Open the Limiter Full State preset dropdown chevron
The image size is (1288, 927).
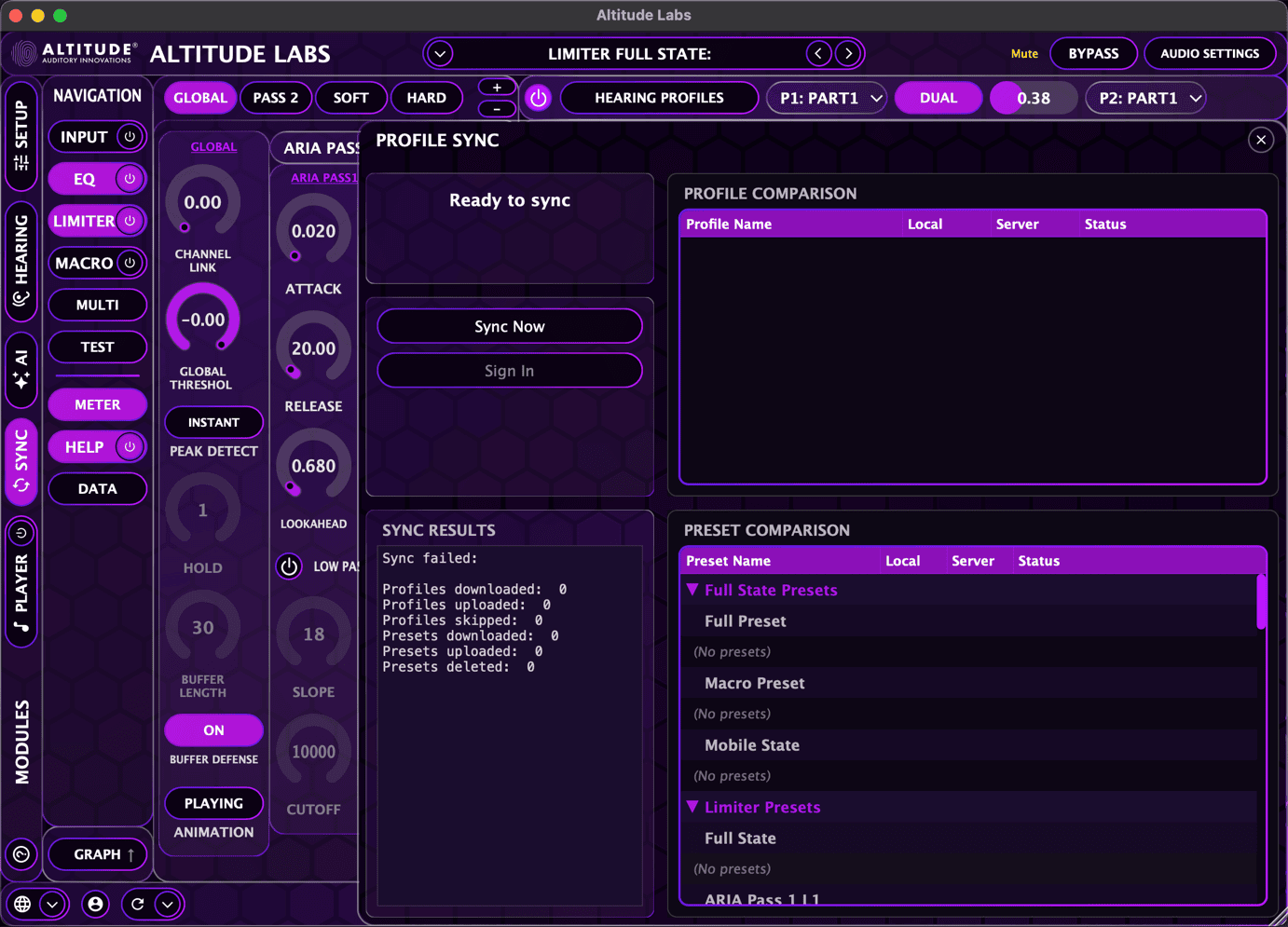439,53
